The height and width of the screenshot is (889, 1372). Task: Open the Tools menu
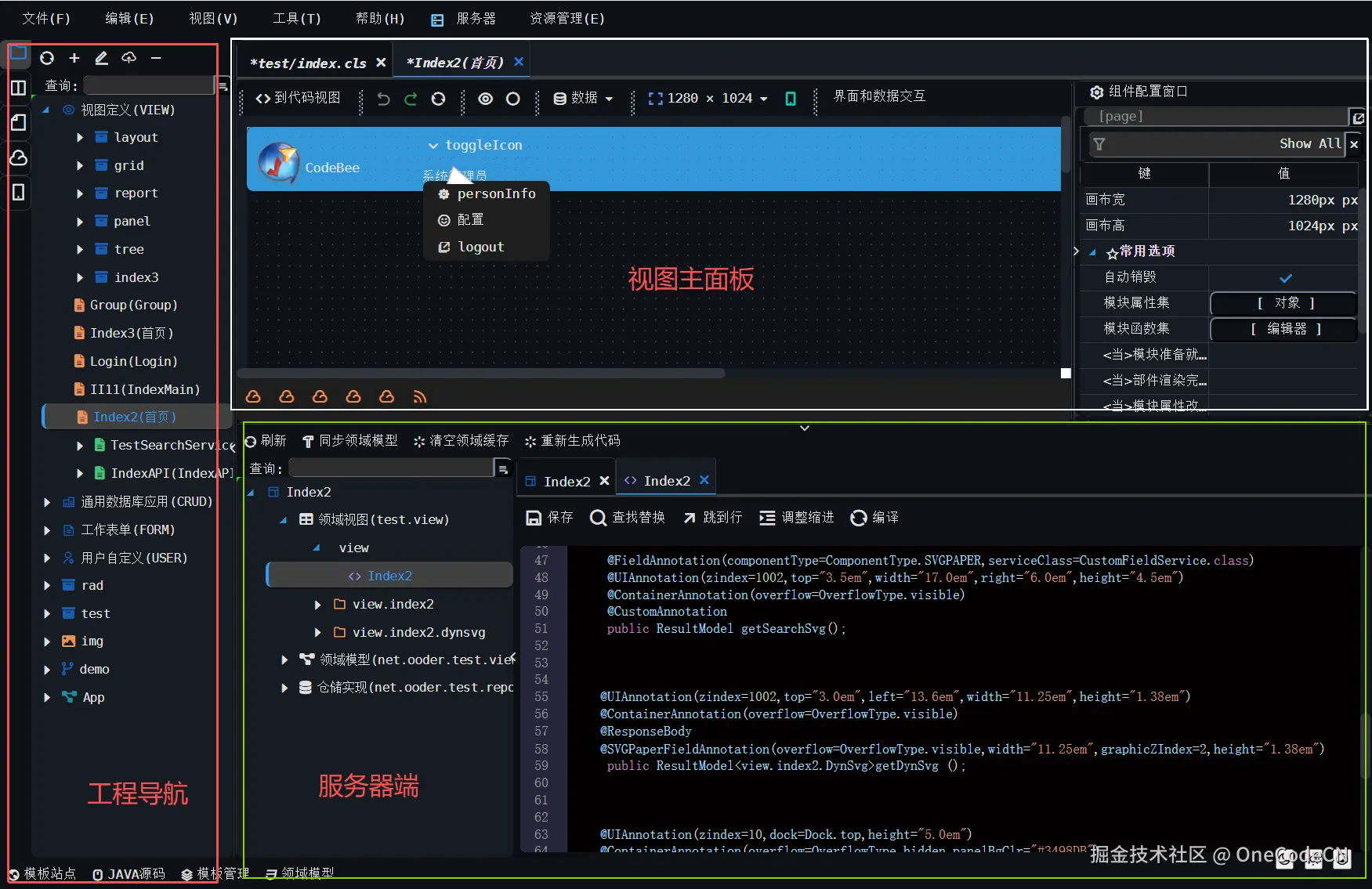(297, 18)
